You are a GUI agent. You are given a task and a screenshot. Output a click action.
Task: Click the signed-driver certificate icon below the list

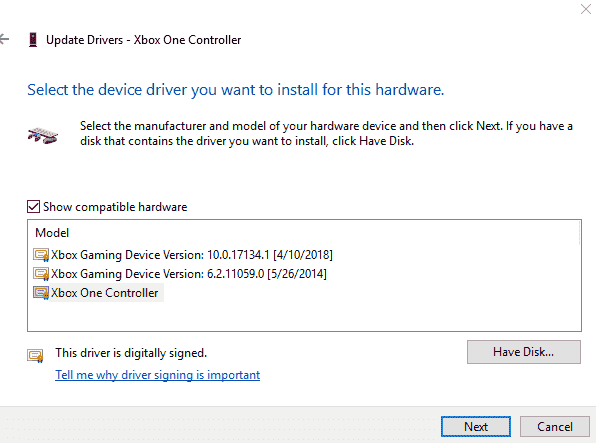tap(35, 356)
